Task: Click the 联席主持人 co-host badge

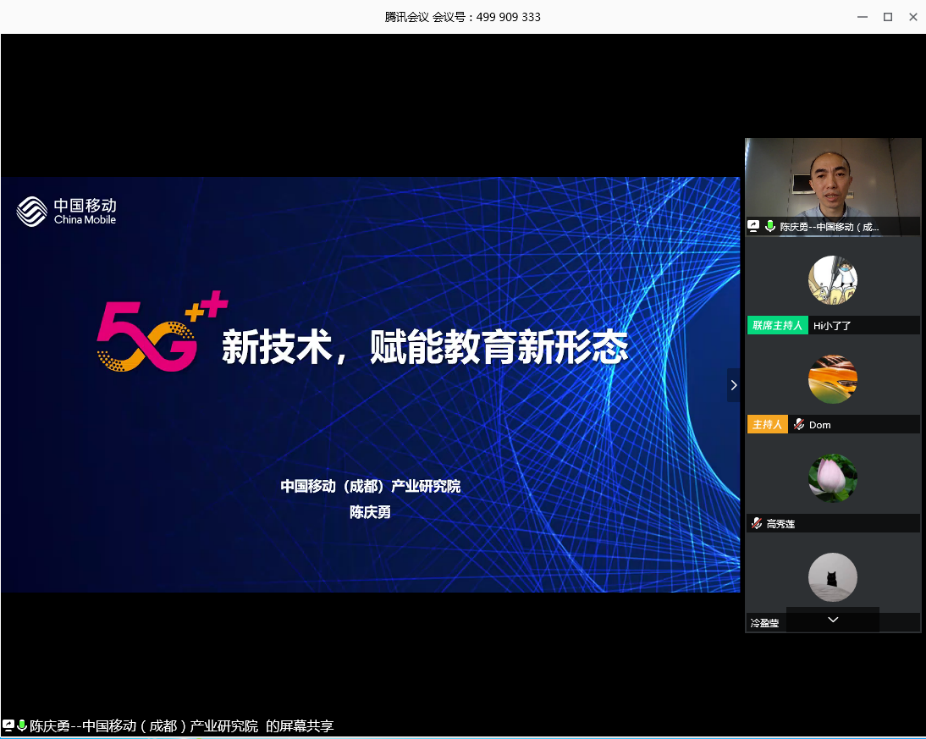Action: pos(777,325)
